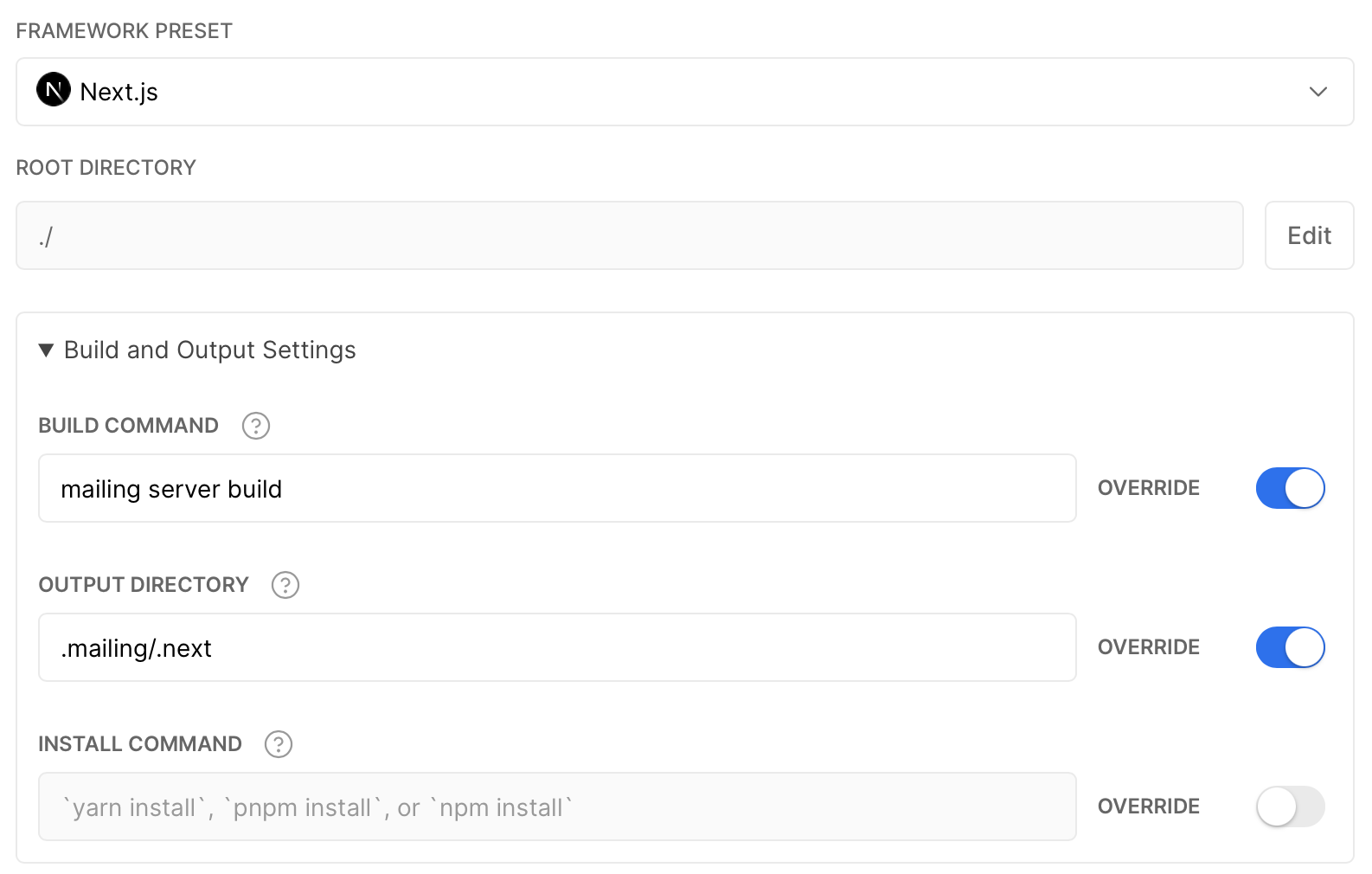
Task: Click the OUTPUT DIRECTORY label
Action: point(144,585)
